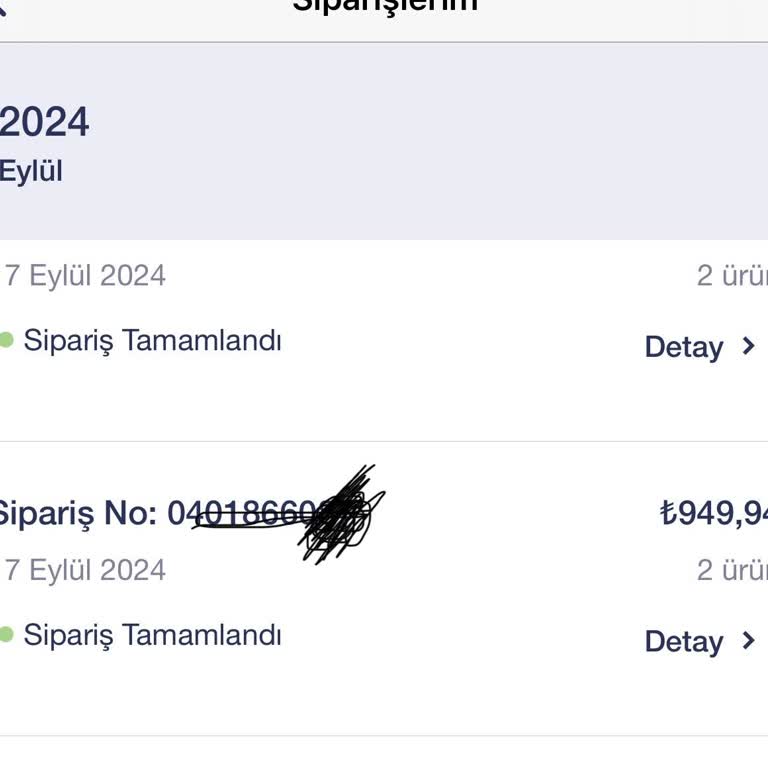Select Sipariş Tamamlandı status of ₺949,94 order
The width and height of the screenshot is (768, 768).
coord(152,635)
